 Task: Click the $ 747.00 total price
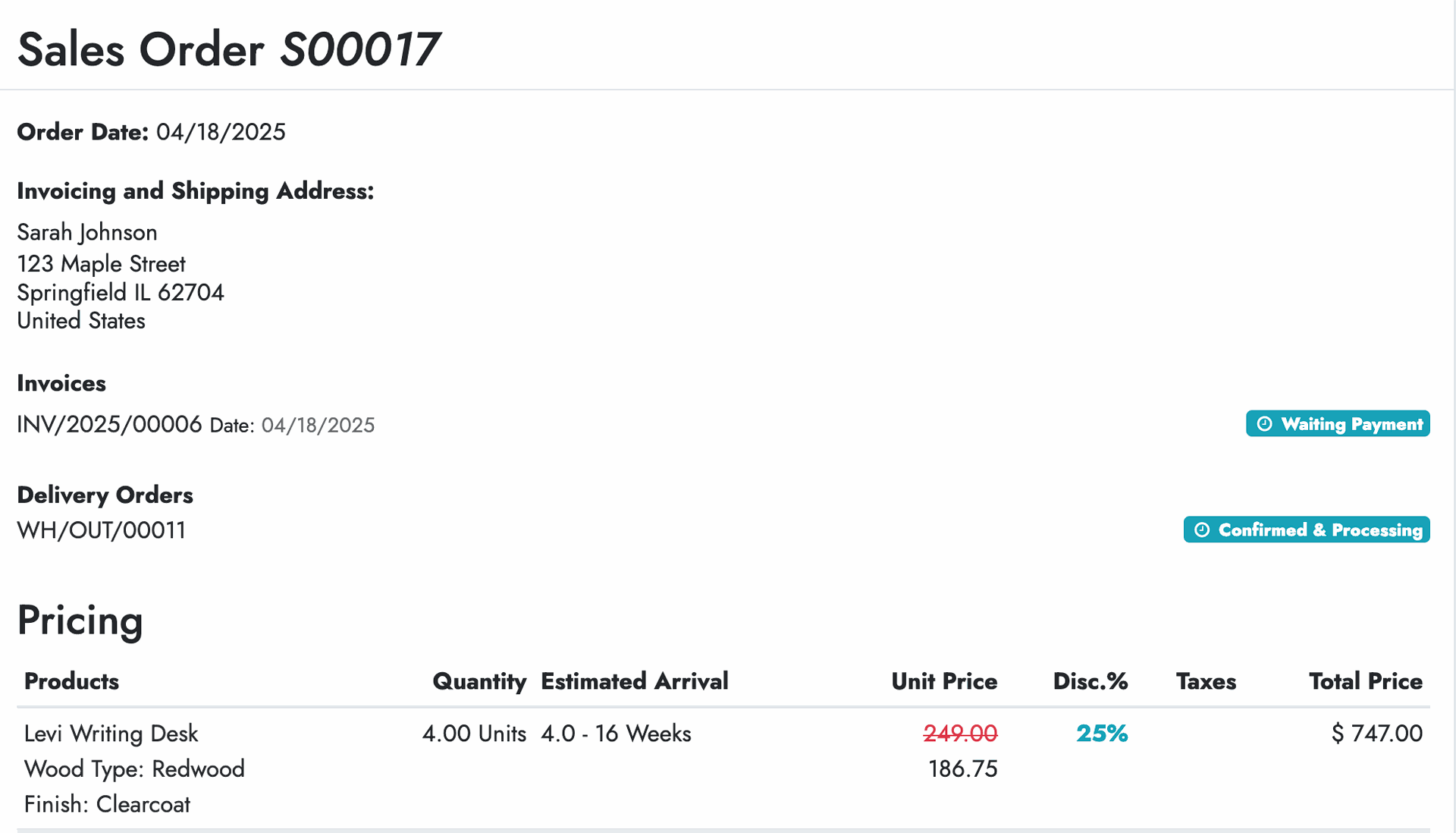click(x=1377, y=734)
